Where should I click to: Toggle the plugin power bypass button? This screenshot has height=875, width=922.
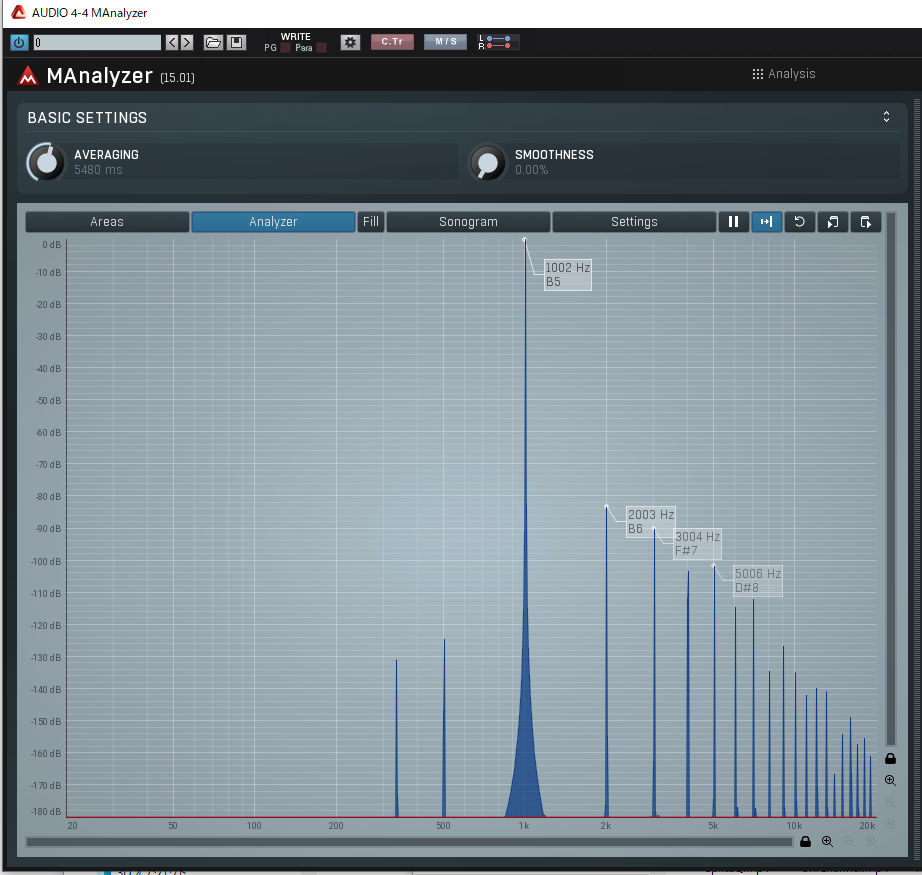[x=19, y=42]
